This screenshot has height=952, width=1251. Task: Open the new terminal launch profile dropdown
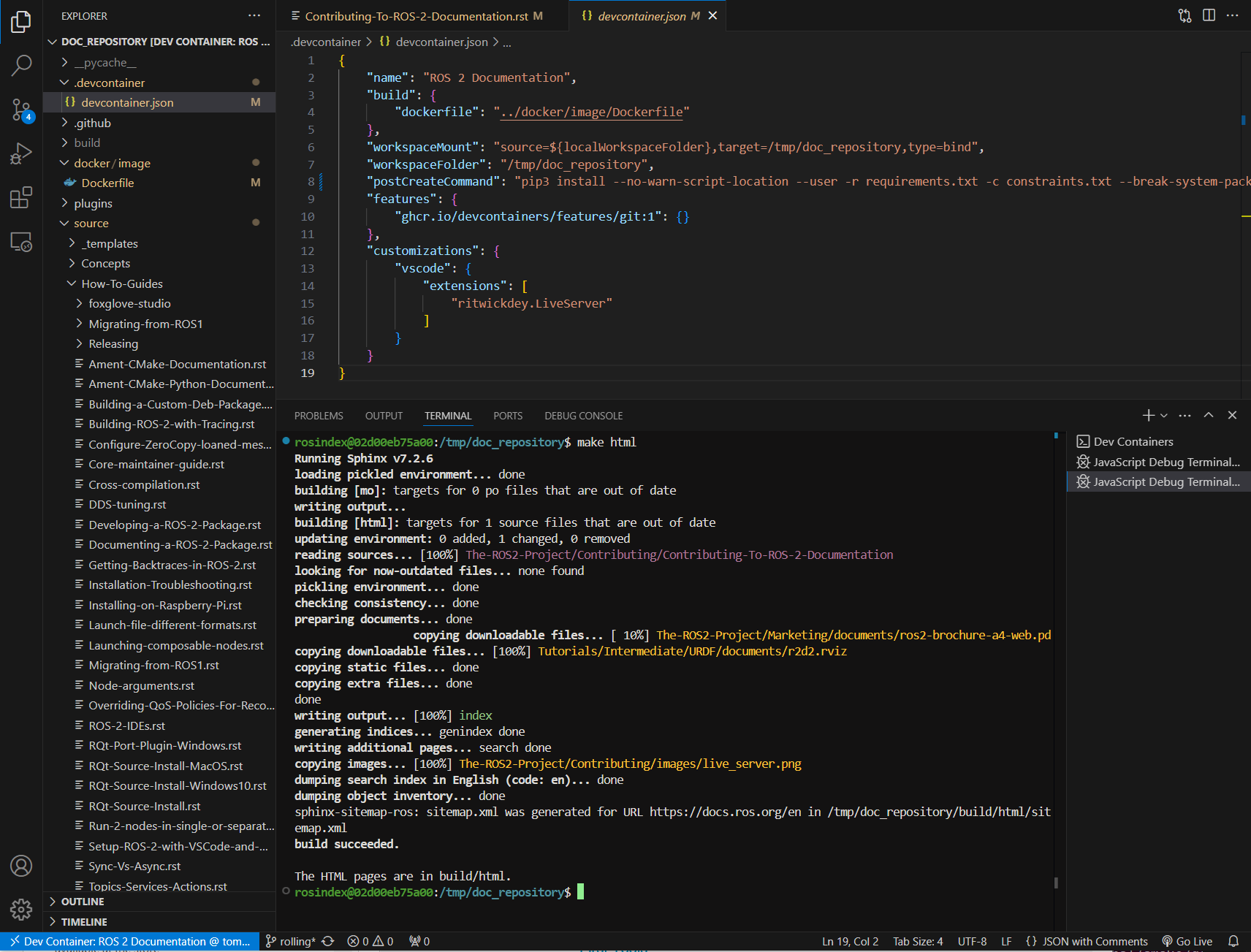(x=1164, y=415)
